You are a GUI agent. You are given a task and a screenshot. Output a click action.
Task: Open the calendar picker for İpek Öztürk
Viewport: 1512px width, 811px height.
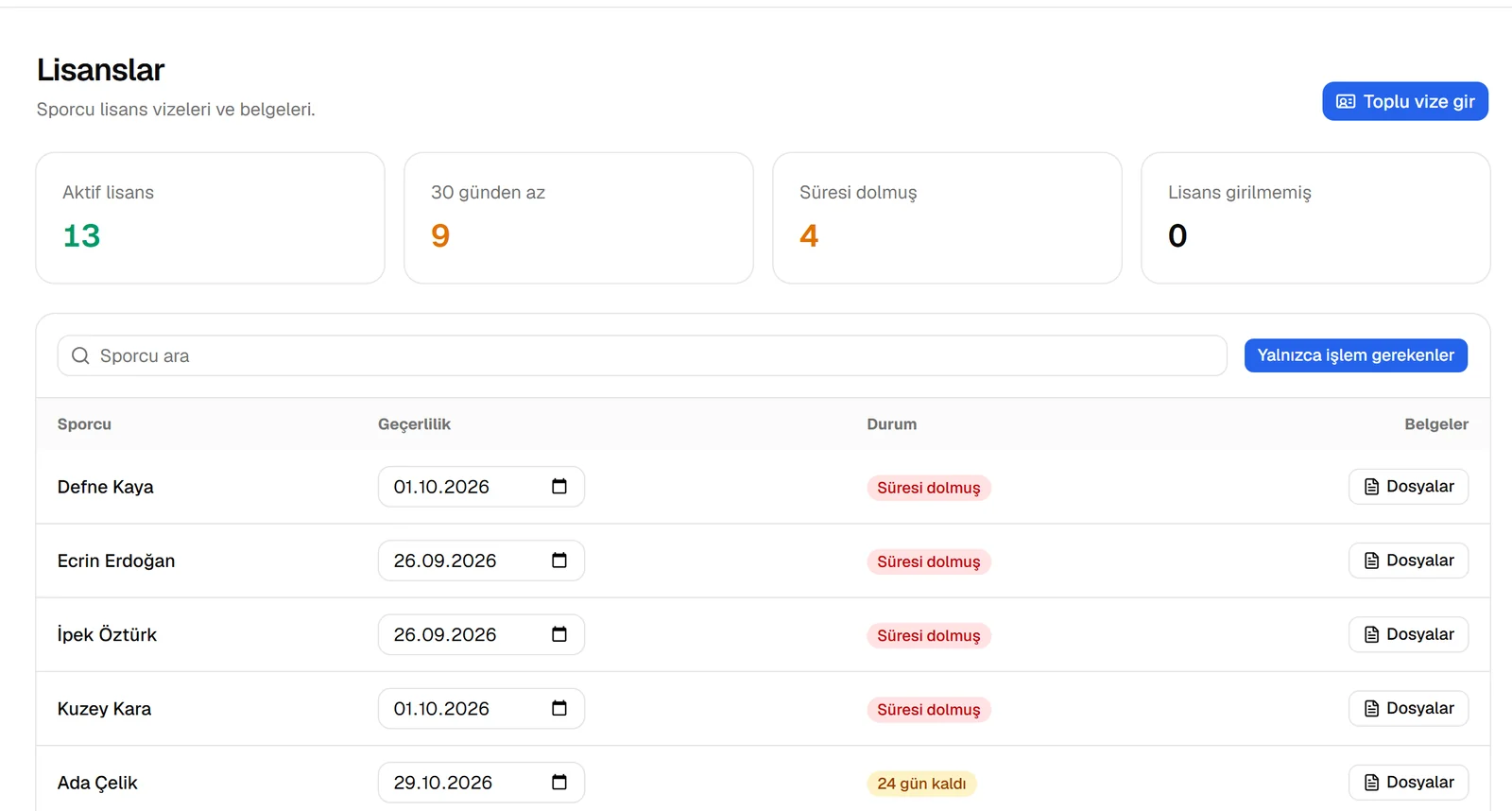point(559,634)
